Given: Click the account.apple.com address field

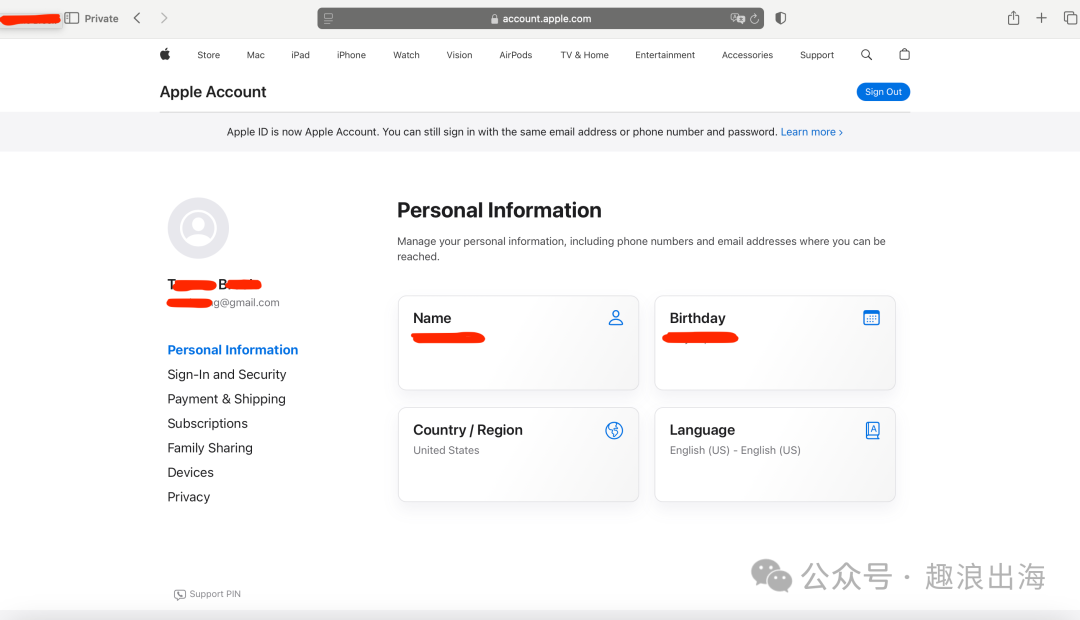Looking at the screenshot, I should coord(541,19).
